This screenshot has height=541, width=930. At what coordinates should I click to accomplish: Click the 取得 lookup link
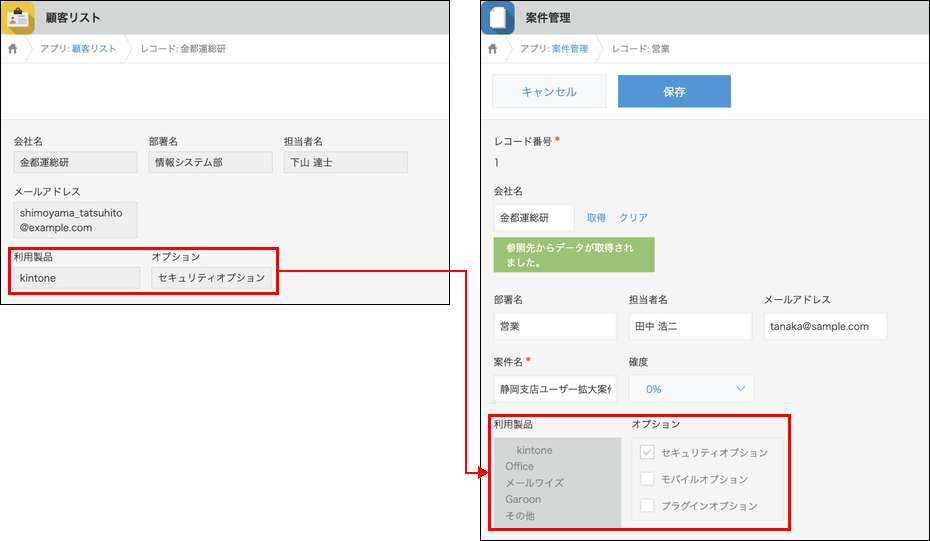[596, 218]
